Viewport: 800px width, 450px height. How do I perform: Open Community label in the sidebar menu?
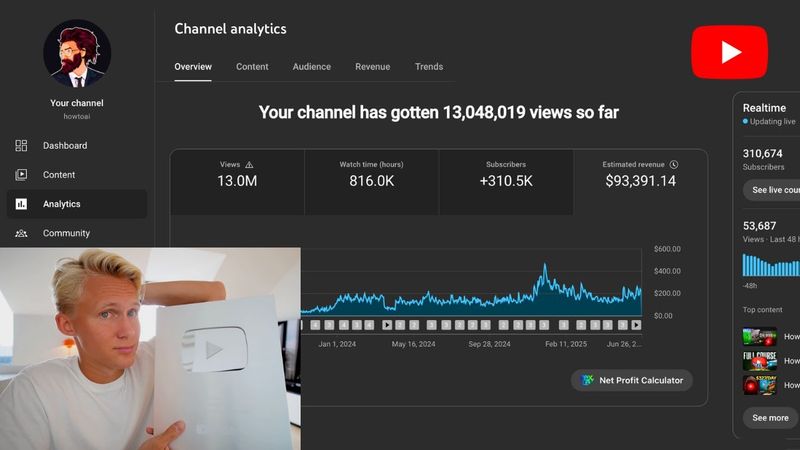[66, 233]
